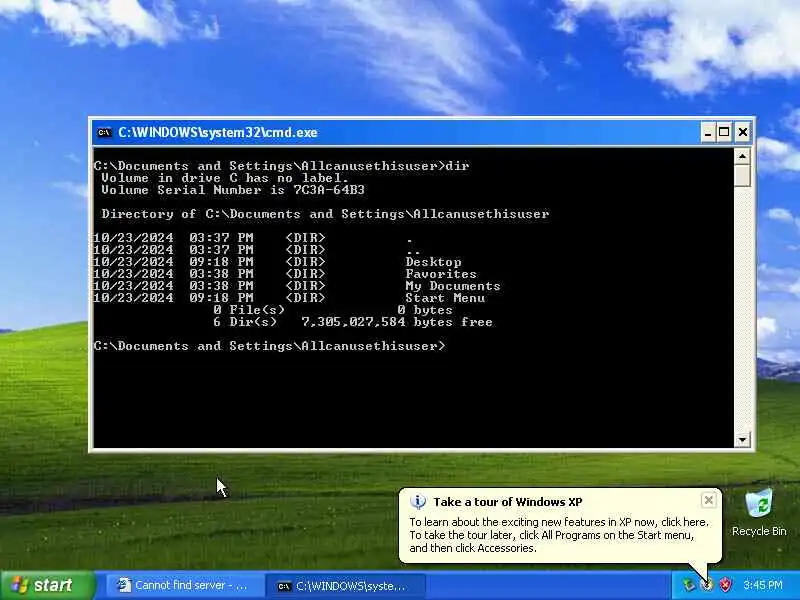Click the '7,305,027,584 bytes free' text
The width and height of the screenshot is (800, 600).
tap(396, 322)
